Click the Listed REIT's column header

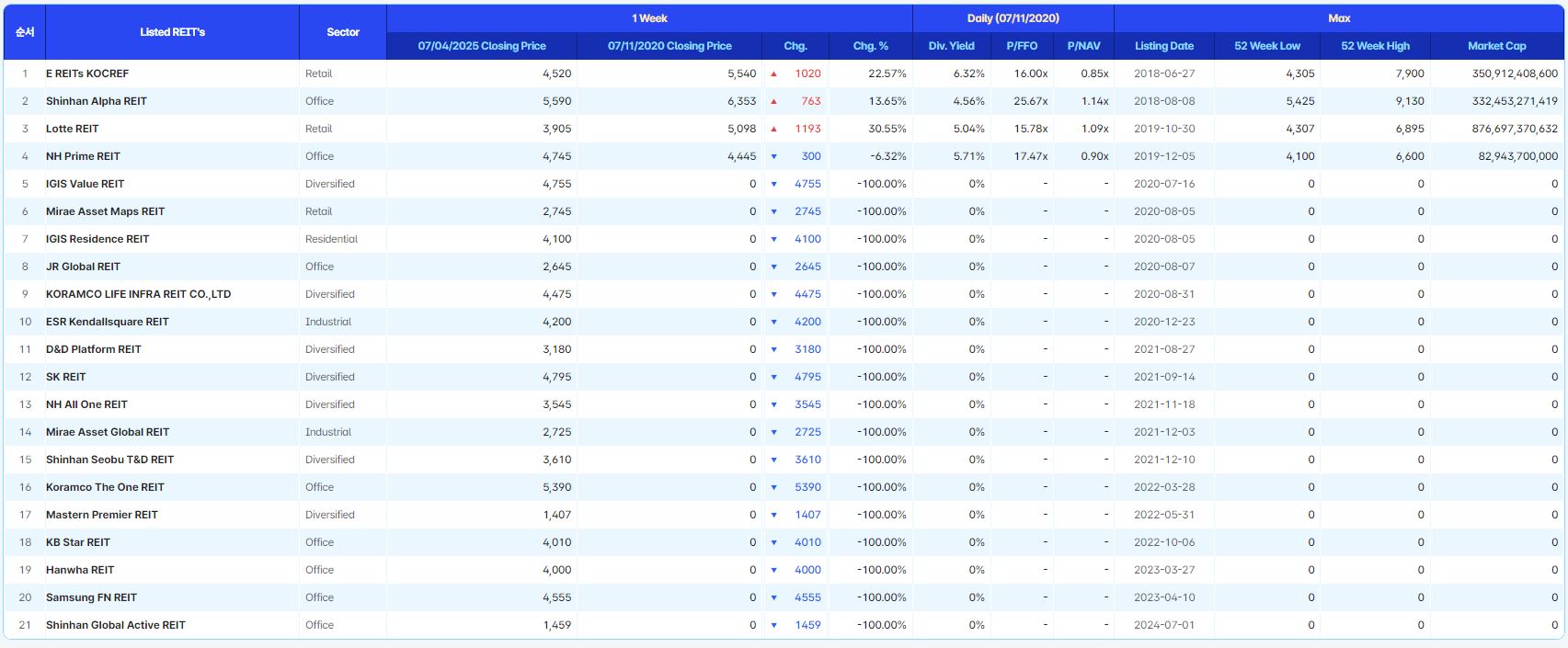click(172, 32)
